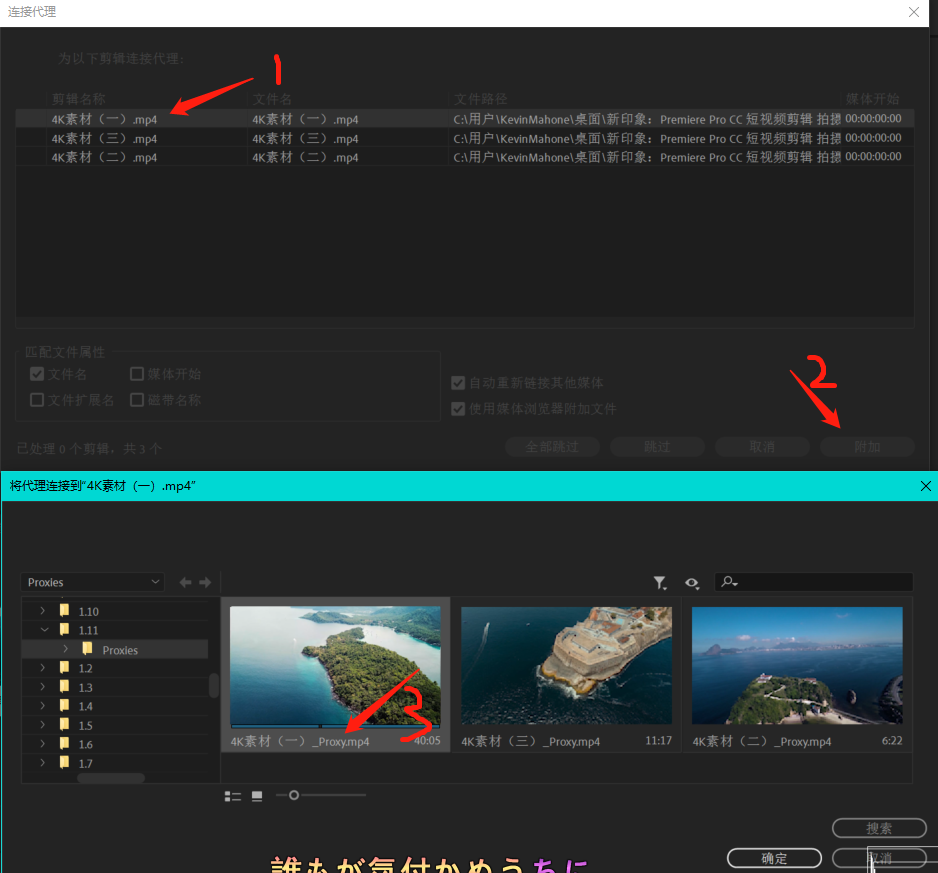The image size is (938, 873).
Task: Click folder icon for 1.5
Action: click(65, 724)
